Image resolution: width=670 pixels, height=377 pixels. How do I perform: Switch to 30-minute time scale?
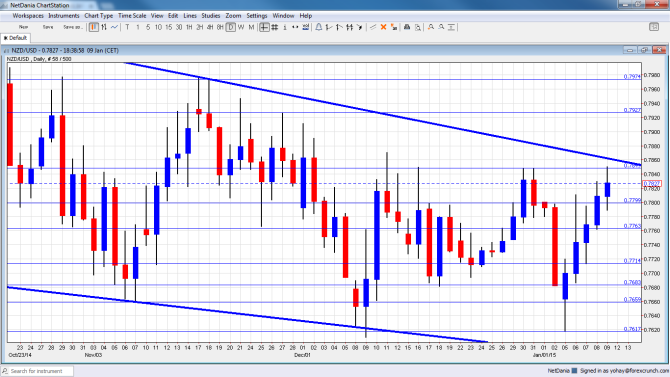pos(179,27)
